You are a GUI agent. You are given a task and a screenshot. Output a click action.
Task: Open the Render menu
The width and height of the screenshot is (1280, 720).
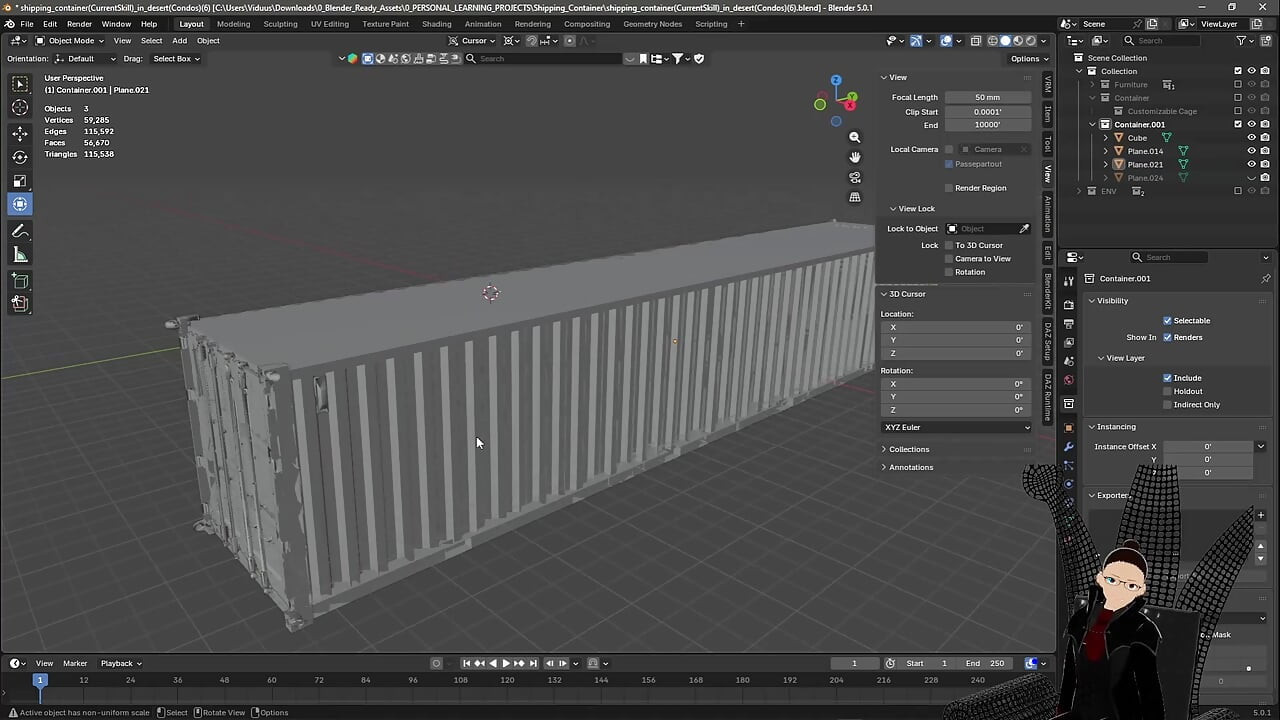[x=79, y=24]
